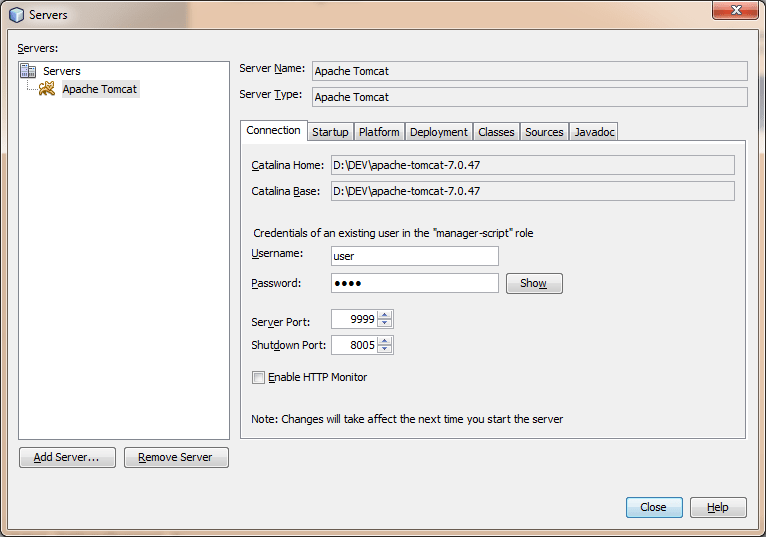
Task: Open the Startup tab
Action: (x=330, y=132)
